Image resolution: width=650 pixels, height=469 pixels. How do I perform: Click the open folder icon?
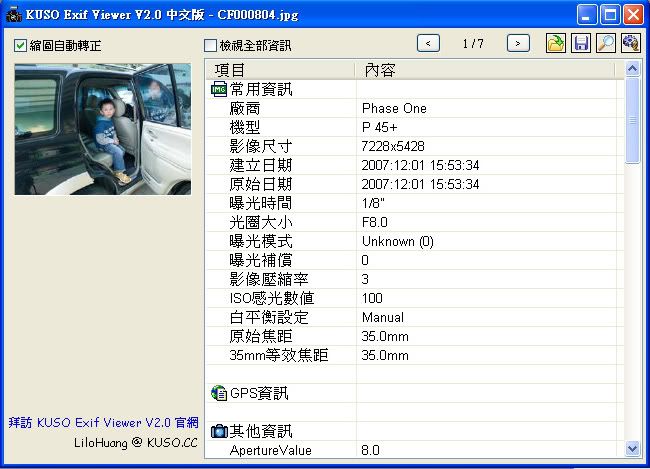click(x=556, y=43)
